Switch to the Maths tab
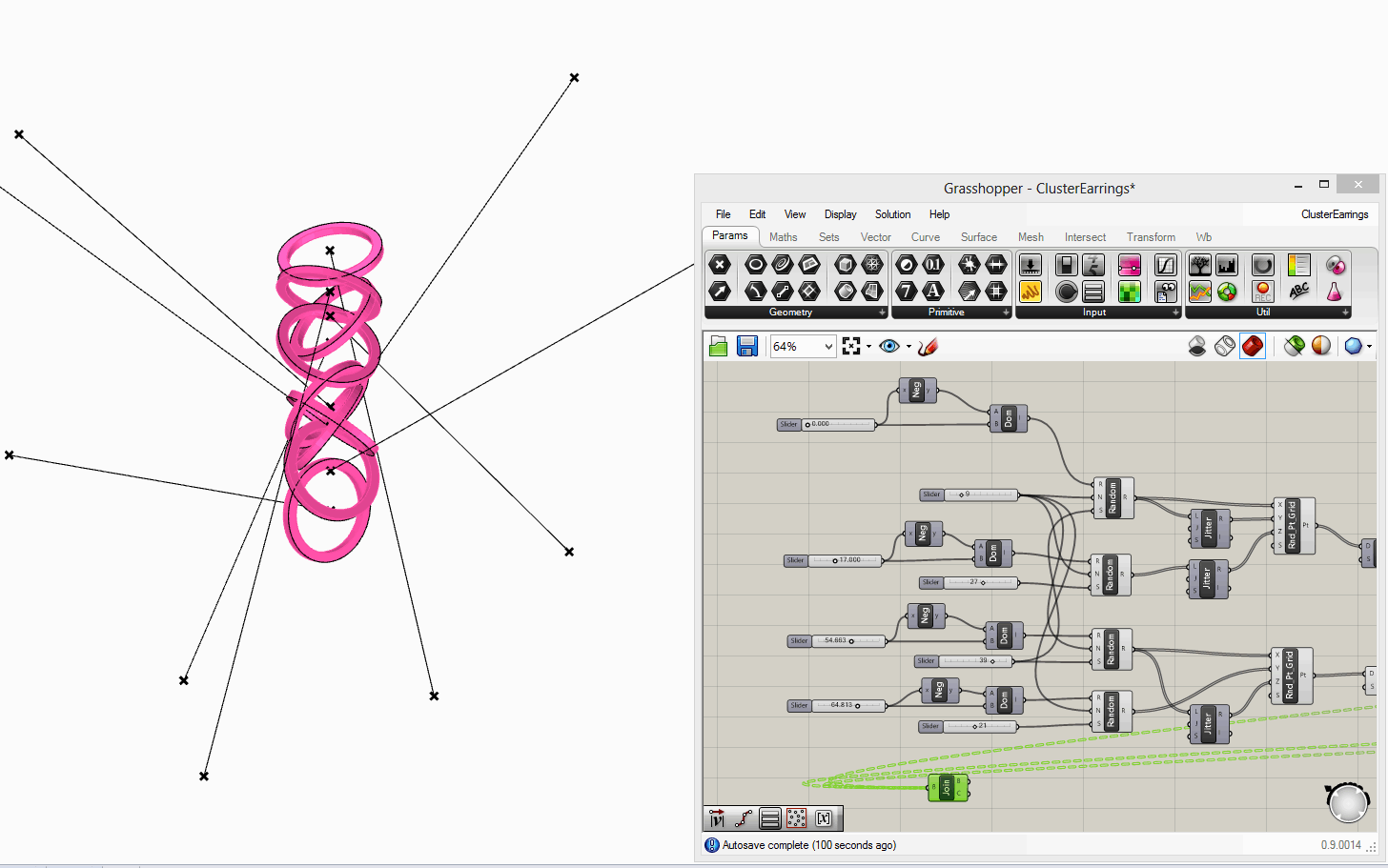Viewport: 1388px width, 868px height. point(784,237)
